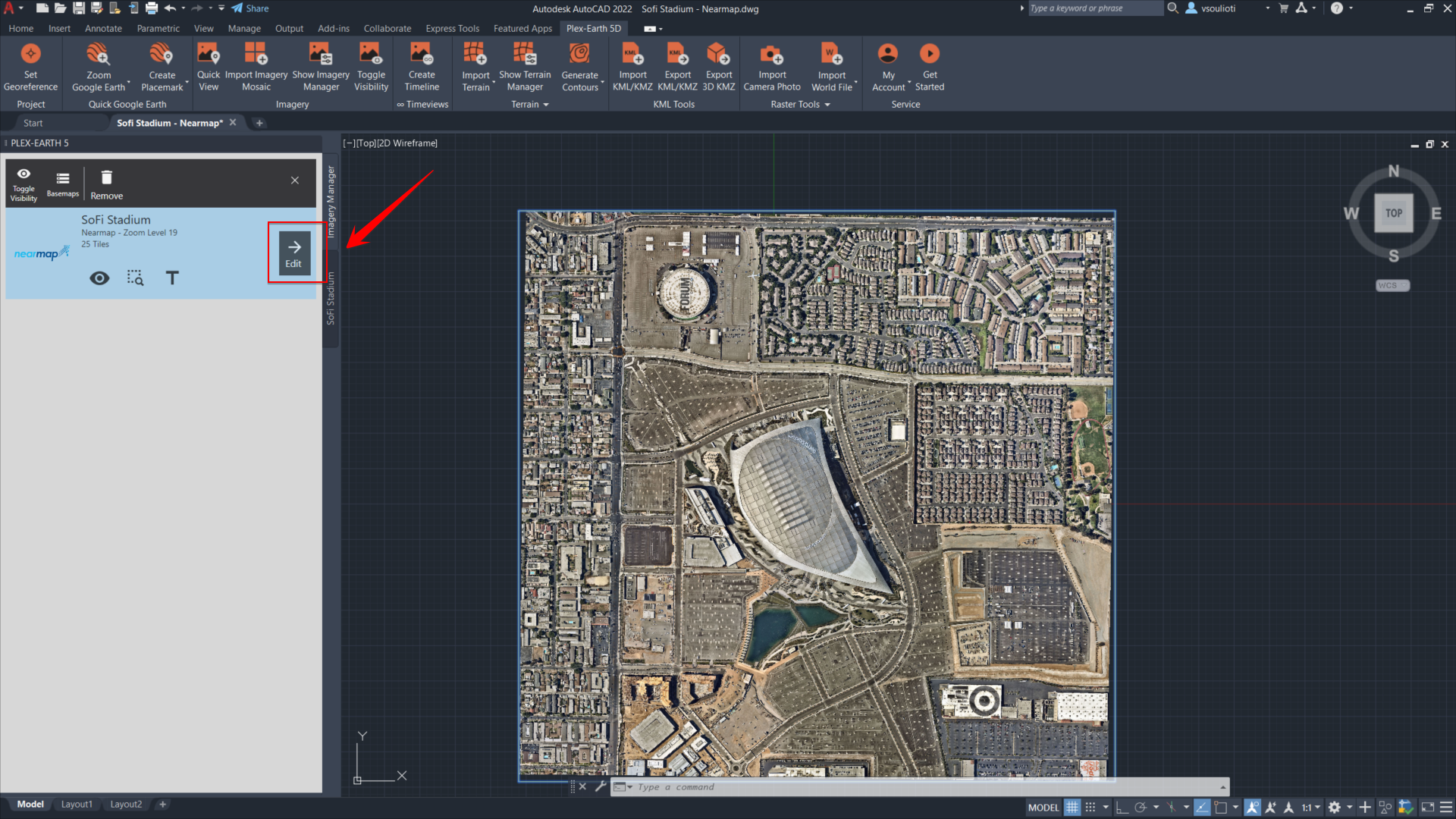Click Generate Contours tool
Viewport: 1456px width, 819px height.
[580, 67]
